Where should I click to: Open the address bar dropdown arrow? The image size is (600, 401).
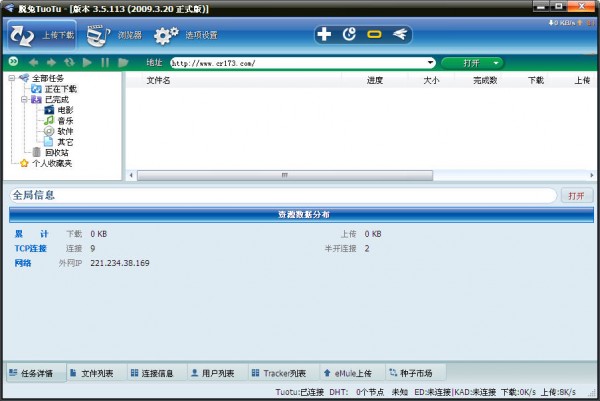click(x=430, y=62)
